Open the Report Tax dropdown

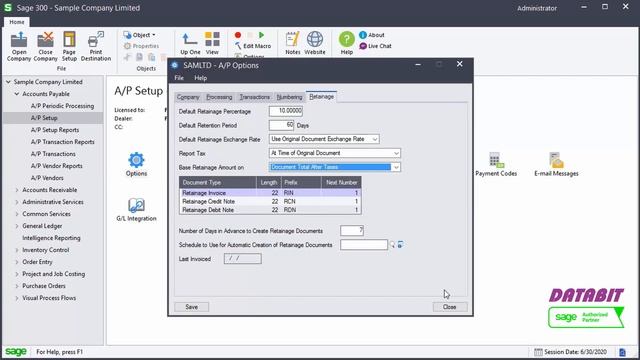pyautogui.click(x=396, y=153)
